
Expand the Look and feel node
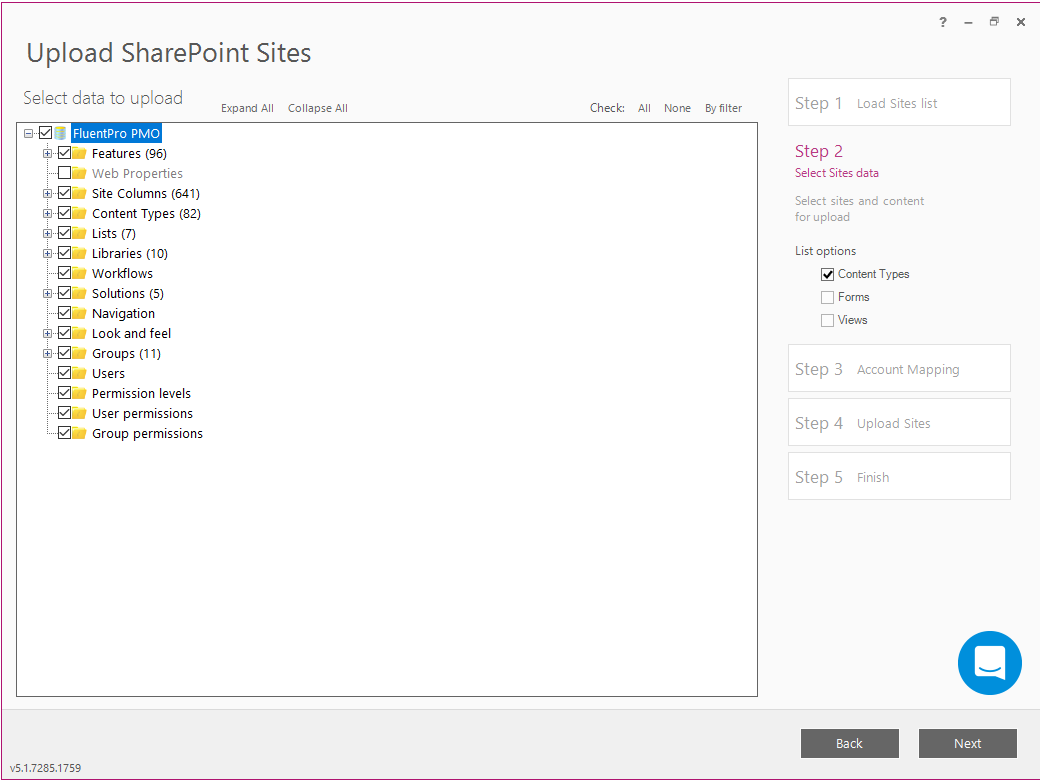(x=48, y=333)
